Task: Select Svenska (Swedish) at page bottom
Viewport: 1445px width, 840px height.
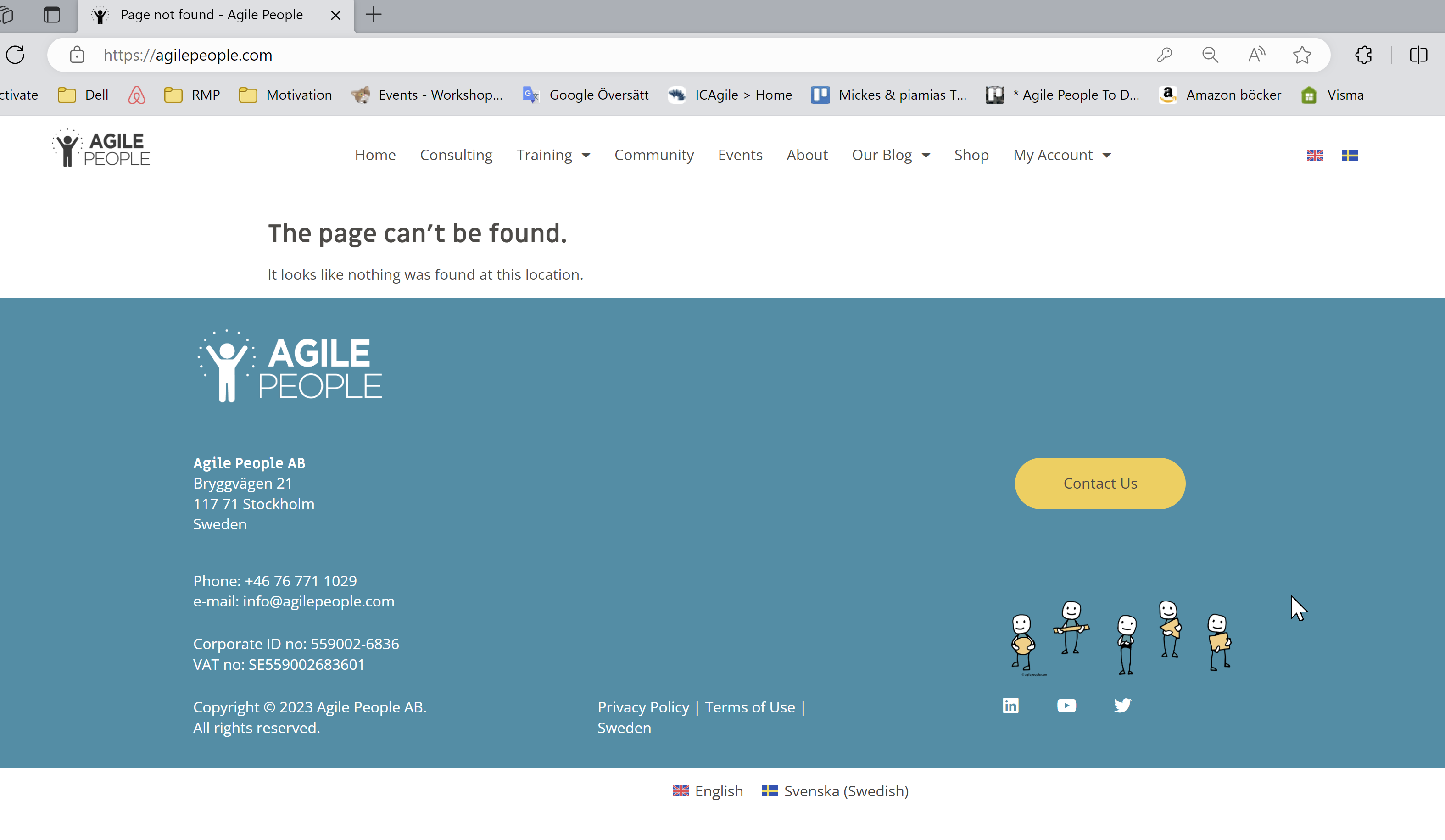Action: click(835, 791)
